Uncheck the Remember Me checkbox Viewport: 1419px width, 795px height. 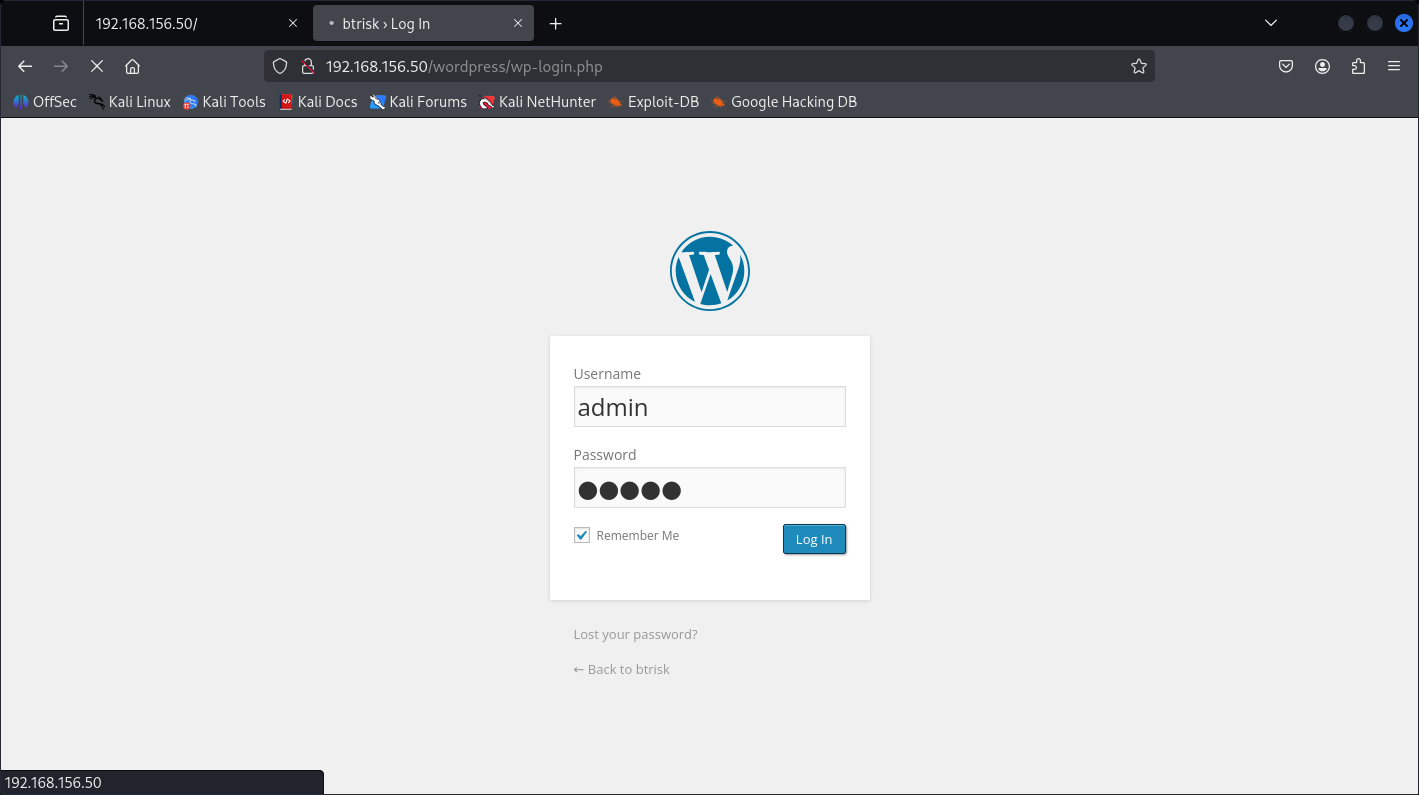point(582,535)
